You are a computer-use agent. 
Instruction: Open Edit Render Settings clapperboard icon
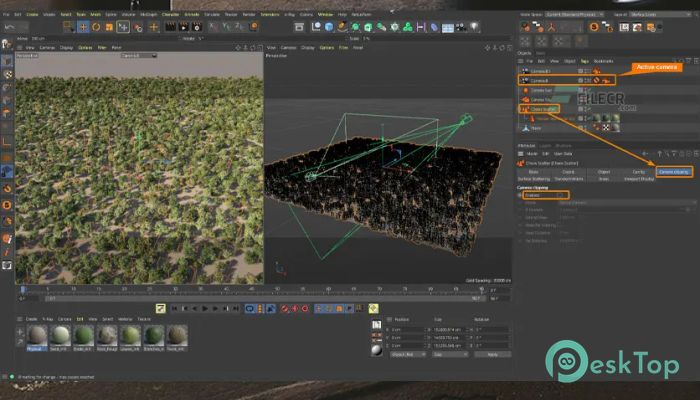click(x=197, y=27)
